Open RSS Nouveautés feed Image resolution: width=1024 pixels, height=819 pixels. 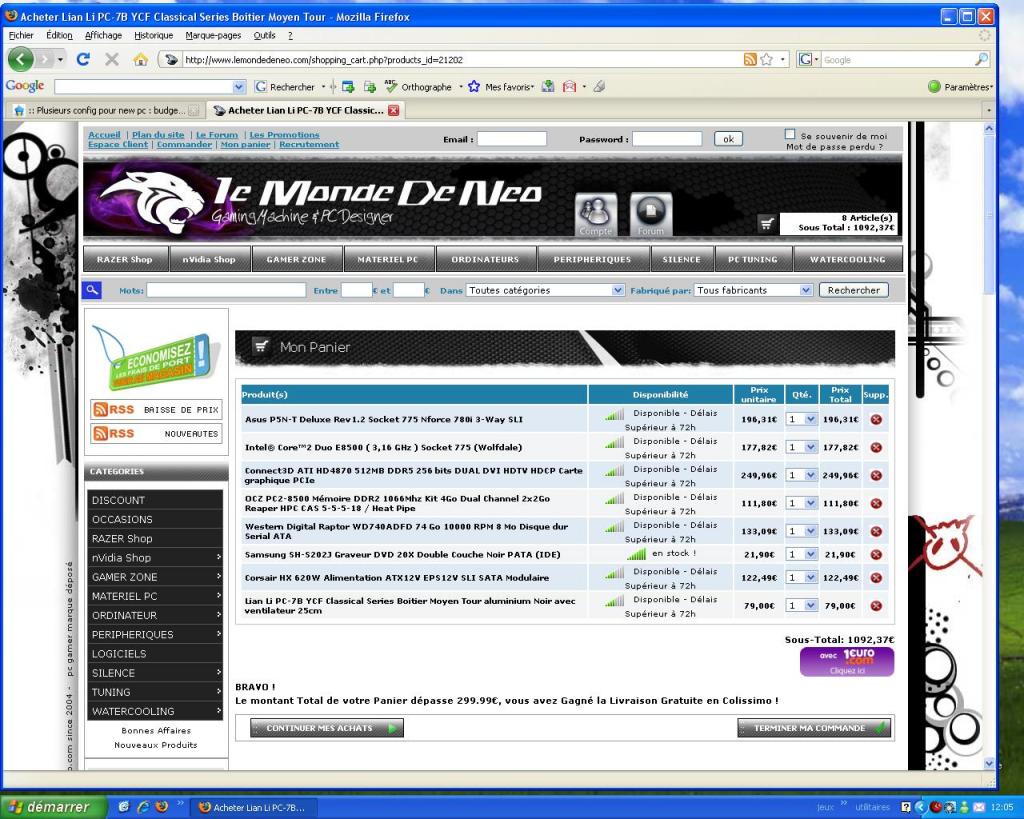(x=156, y=433)
